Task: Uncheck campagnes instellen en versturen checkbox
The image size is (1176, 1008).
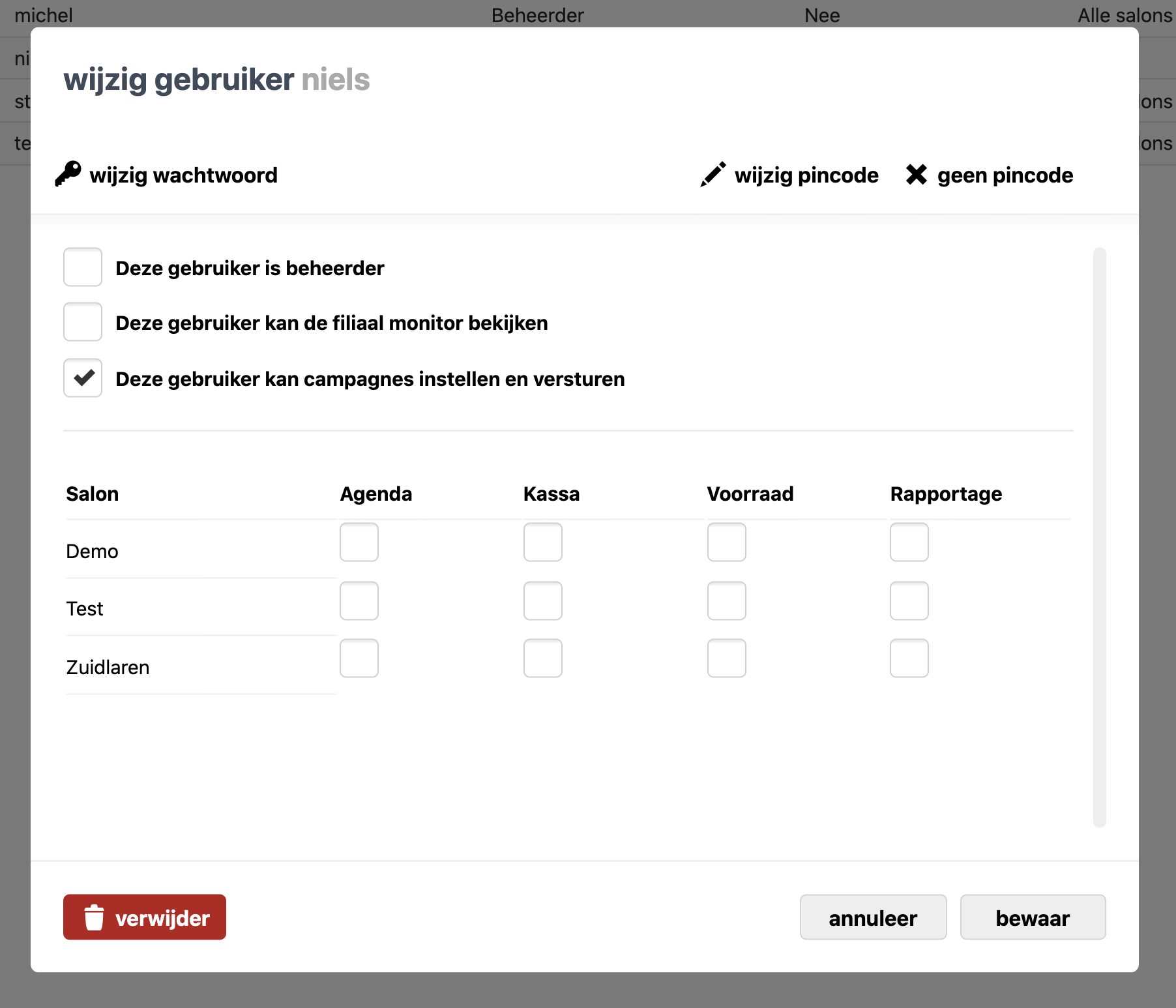Action: 83,378
